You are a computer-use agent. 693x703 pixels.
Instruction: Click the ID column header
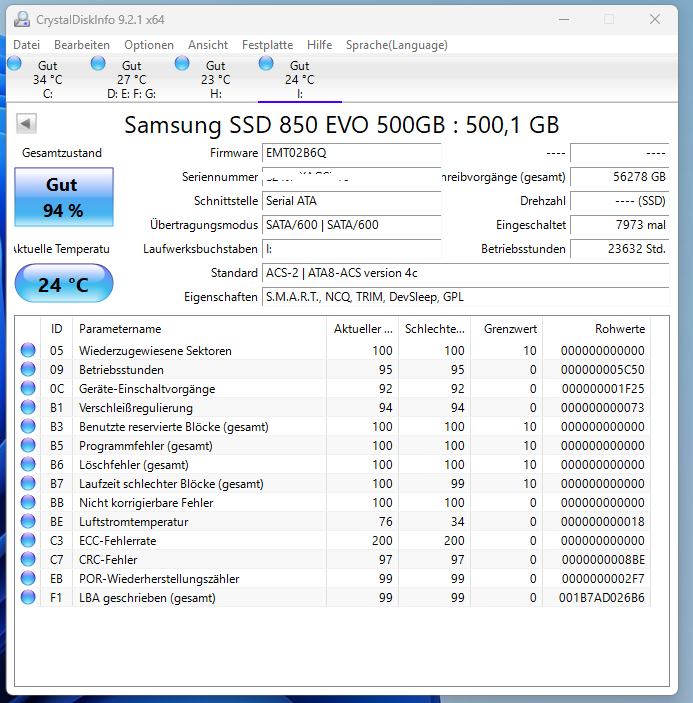pyautogui.click(x=56, y=329)
